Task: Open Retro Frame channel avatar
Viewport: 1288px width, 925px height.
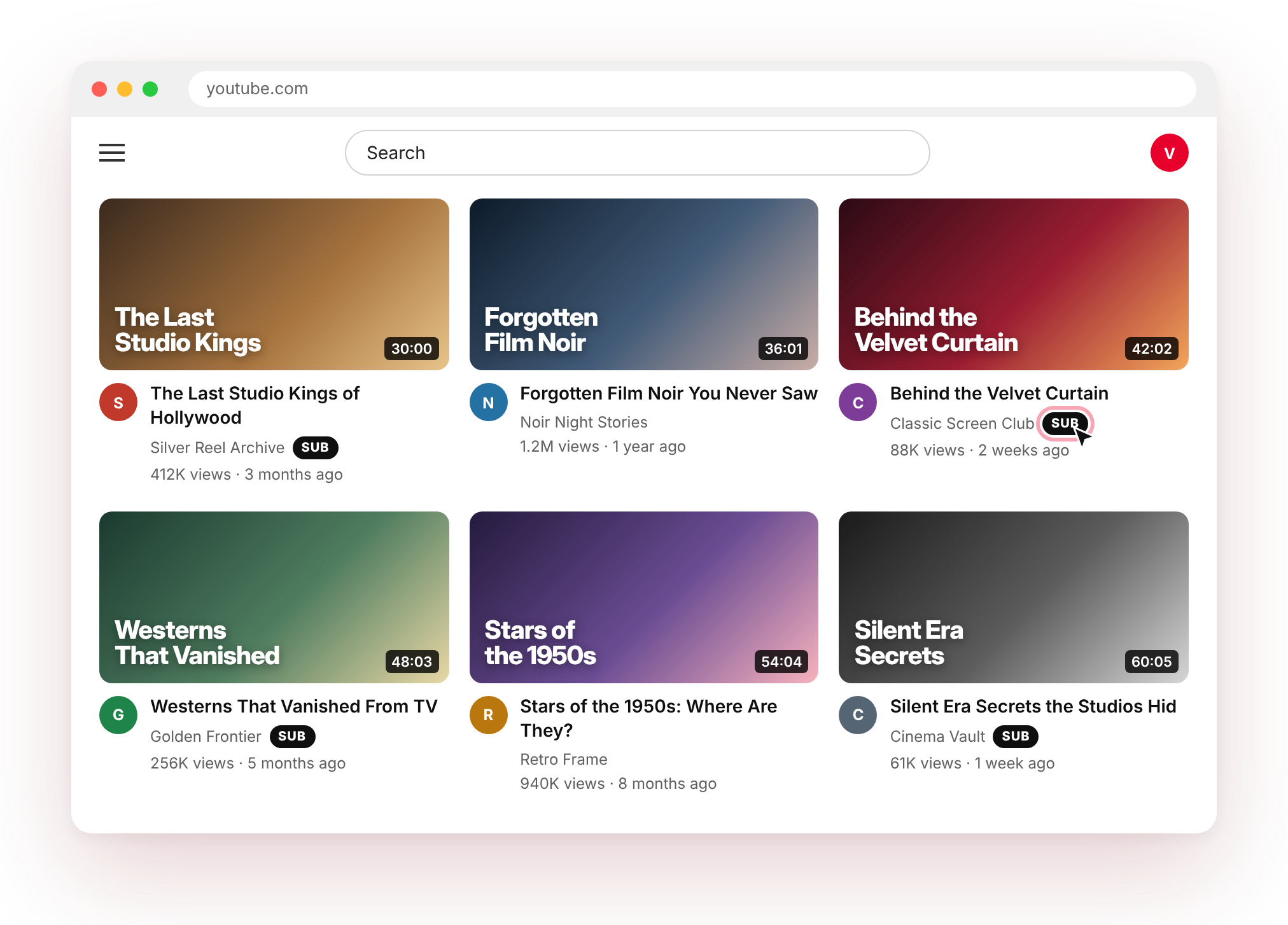Action: pyautogui.click(x=489, y=715)
